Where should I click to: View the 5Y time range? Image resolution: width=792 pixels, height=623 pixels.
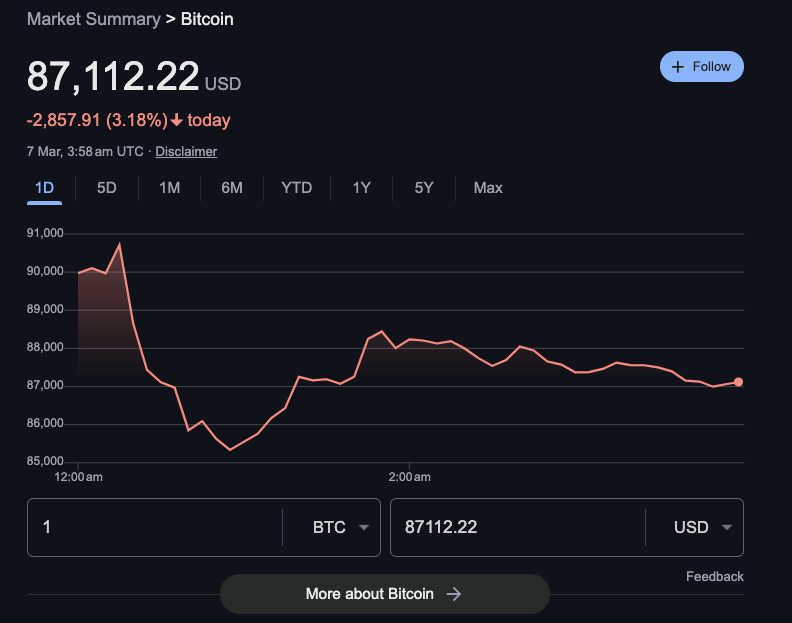click(x=424, y=188)
